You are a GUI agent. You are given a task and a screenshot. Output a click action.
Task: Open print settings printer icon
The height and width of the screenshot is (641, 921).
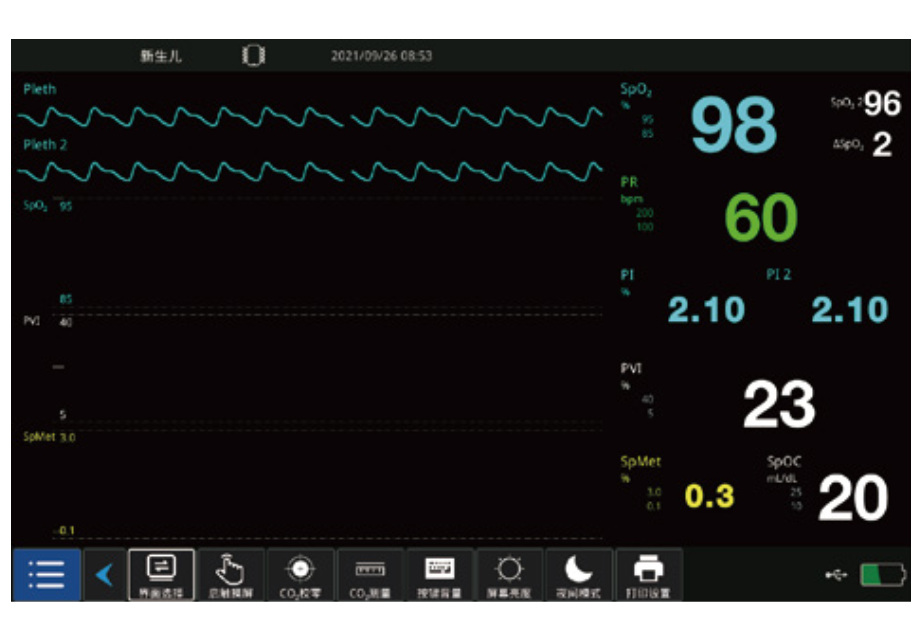click(x=648, y=575)
